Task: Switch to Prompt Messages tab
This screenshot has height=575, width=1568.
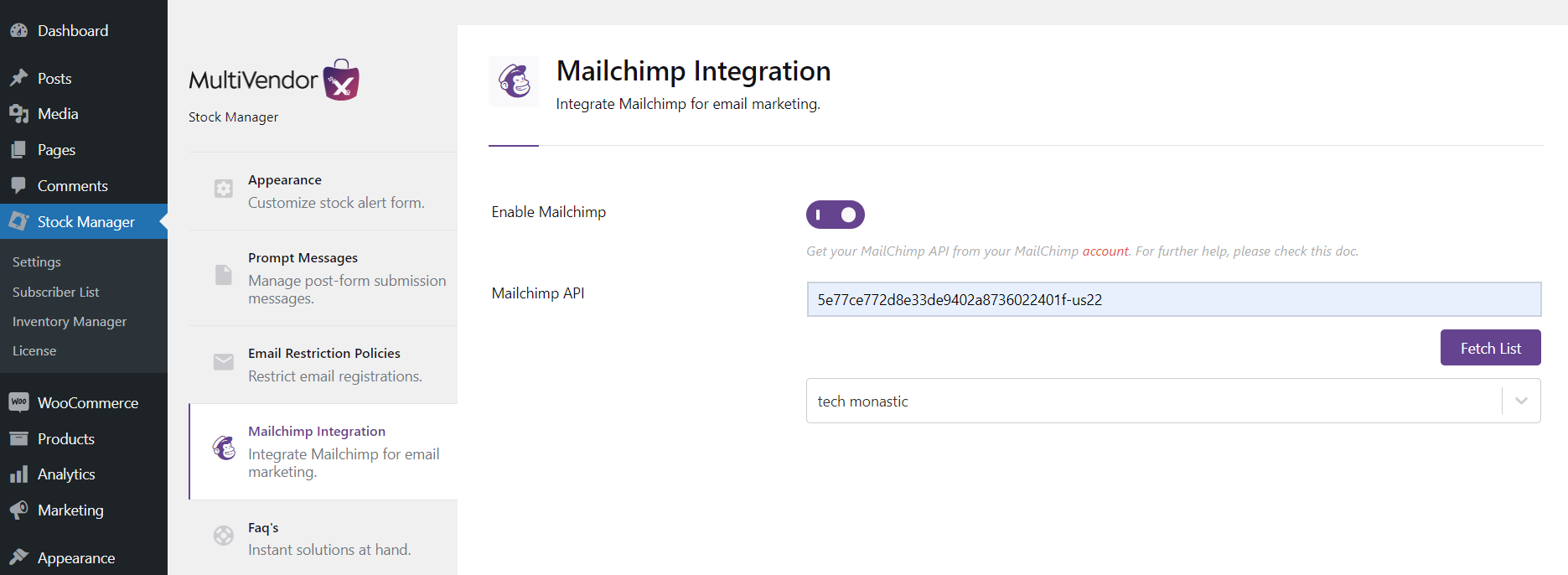Action: tap(323, 277)
